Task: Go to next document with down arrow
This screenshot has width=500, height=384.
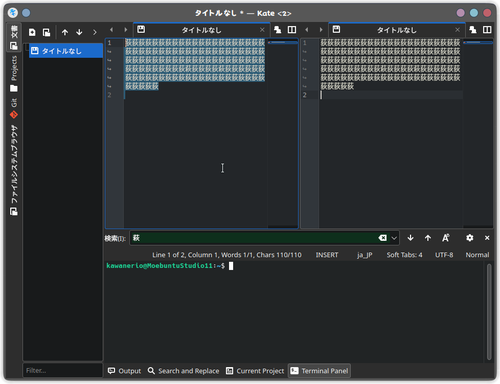Action: [x=79, y=32]
